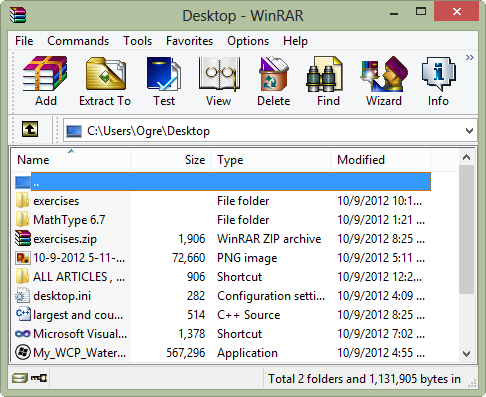Screen dimensions: 486x397
Task: Click the Info toolbar icon
Action: point(438,74)
